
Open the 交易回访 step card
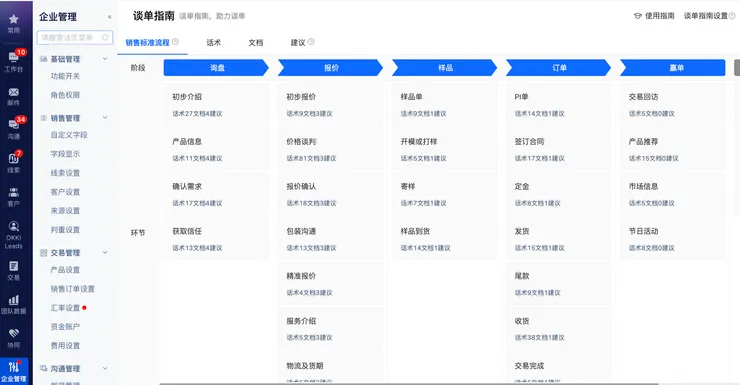point(673,105)
